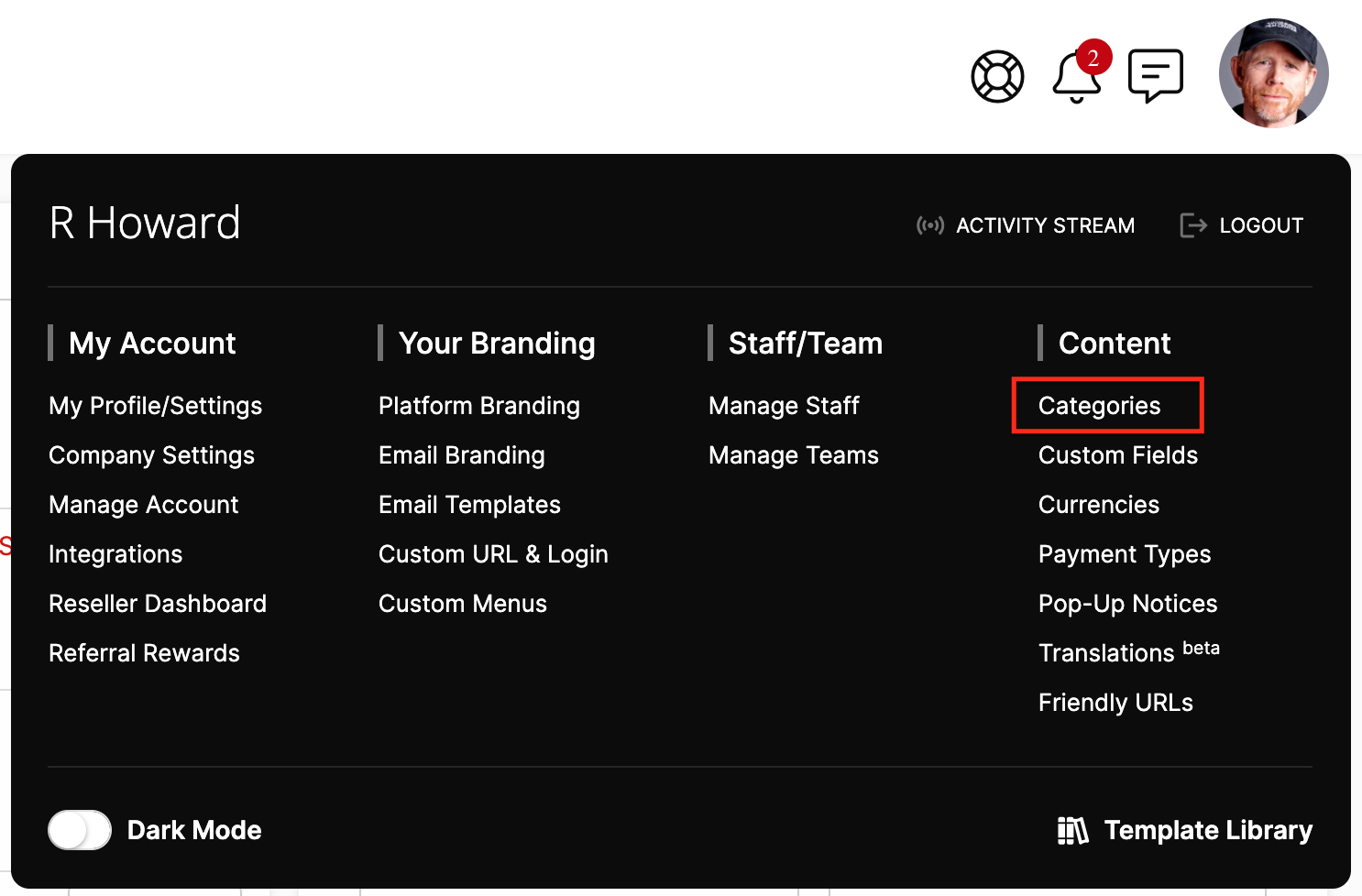
Task: Open Referral Rewards
Action: pyautogui.click(x=144, y=653)
